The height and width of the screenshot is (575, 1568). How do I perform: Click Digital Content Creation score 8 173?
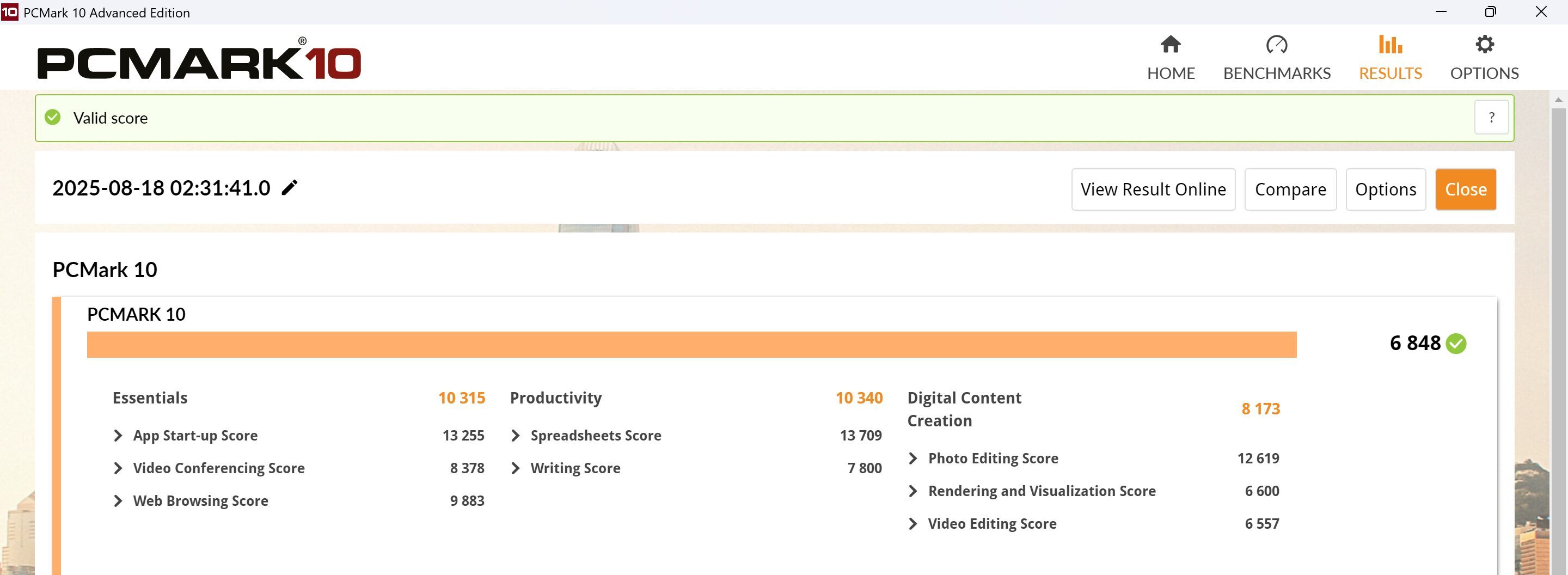pyautogui.click(x=1260, y=409)
